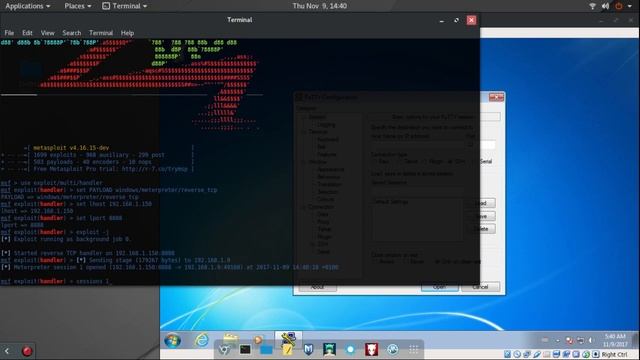Click the sessions command prompt line
Viewport: 640px width, 360px height.
55,281
